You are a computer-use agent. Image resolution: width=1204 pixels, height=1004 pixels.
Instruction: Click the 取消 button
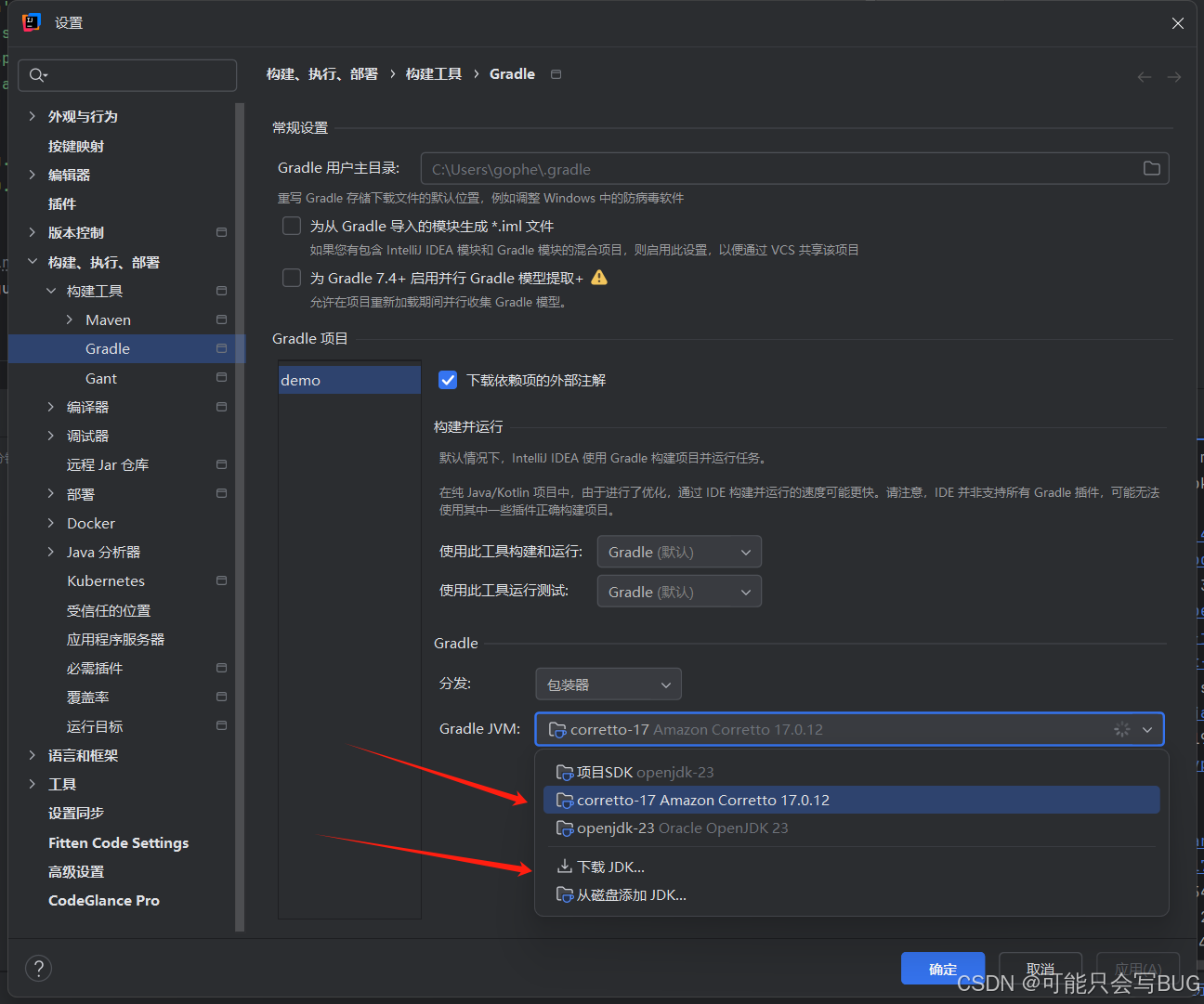tap(1040, 969)
